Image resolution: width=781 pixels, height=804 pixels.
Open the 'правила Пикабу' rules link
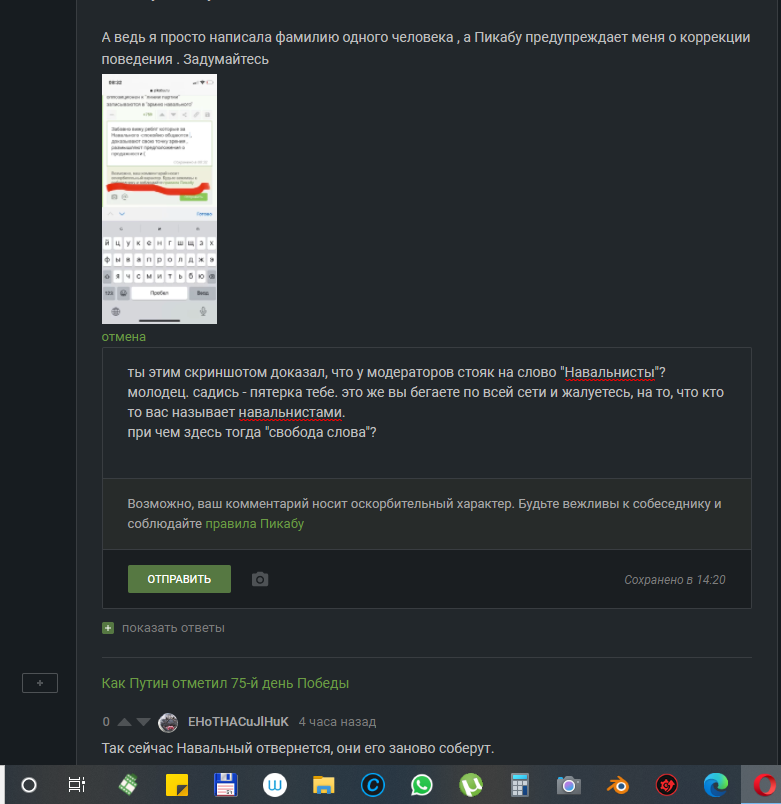254,524
